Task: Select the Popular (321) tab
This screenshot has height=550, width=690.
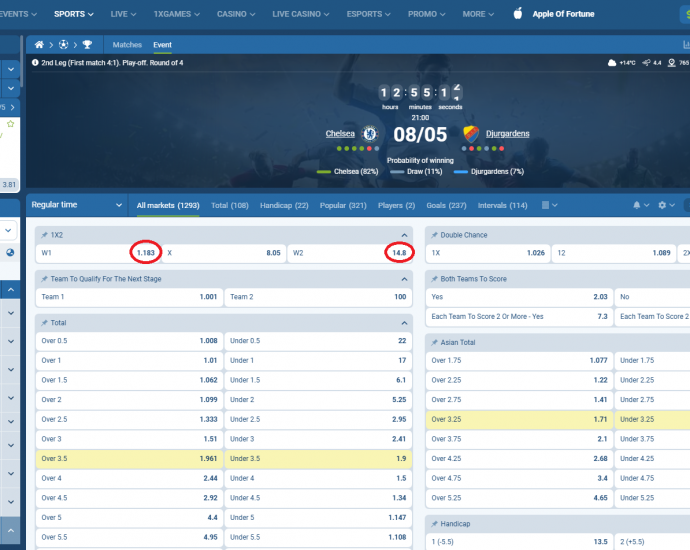Action: [343, 205]
